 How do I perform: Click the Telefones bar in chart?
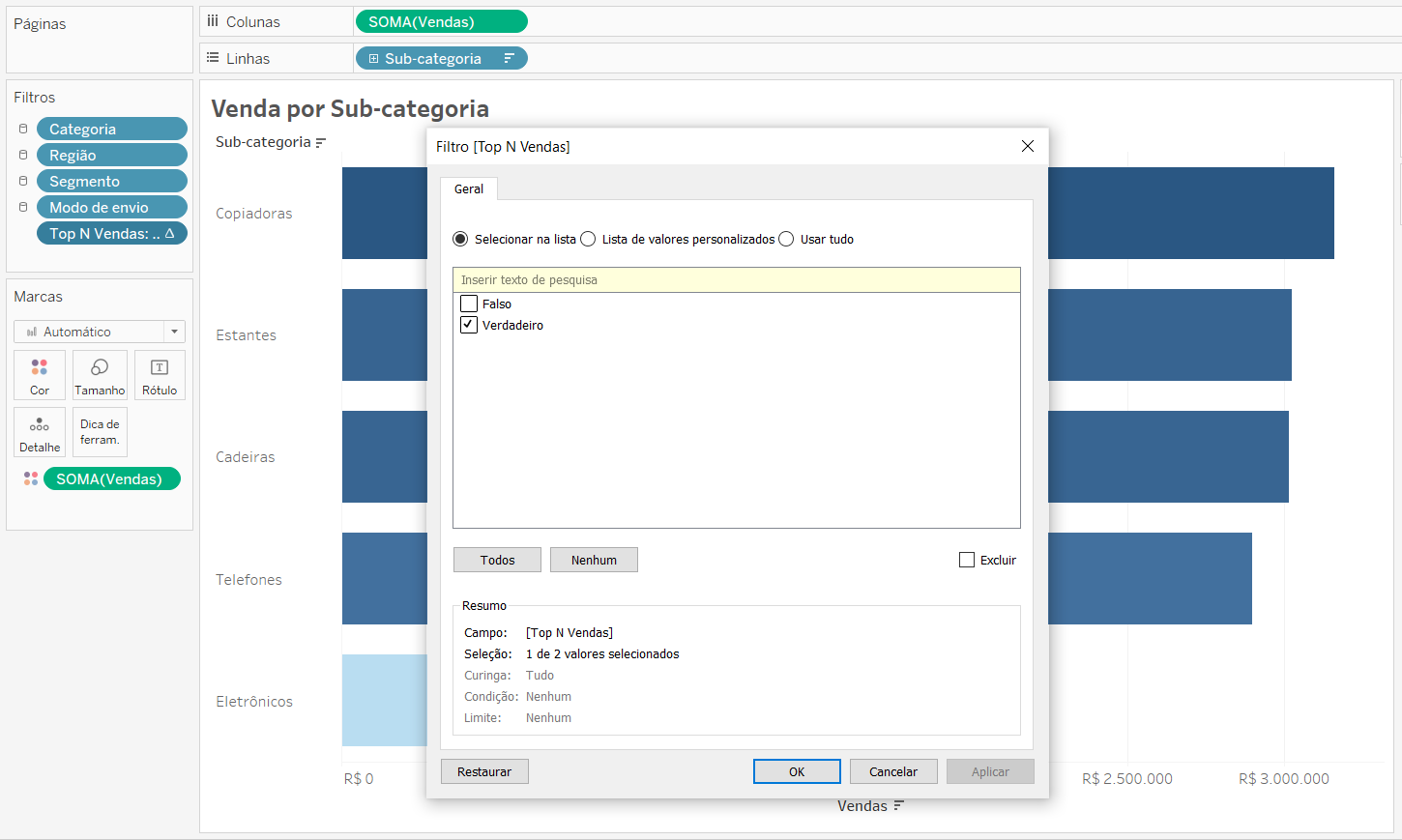1151,578
